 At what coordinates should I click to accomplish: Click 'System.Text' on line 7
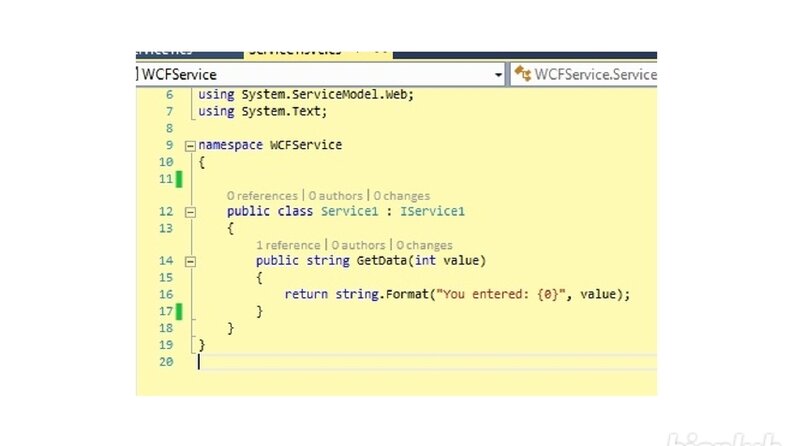tap(282, 111)
